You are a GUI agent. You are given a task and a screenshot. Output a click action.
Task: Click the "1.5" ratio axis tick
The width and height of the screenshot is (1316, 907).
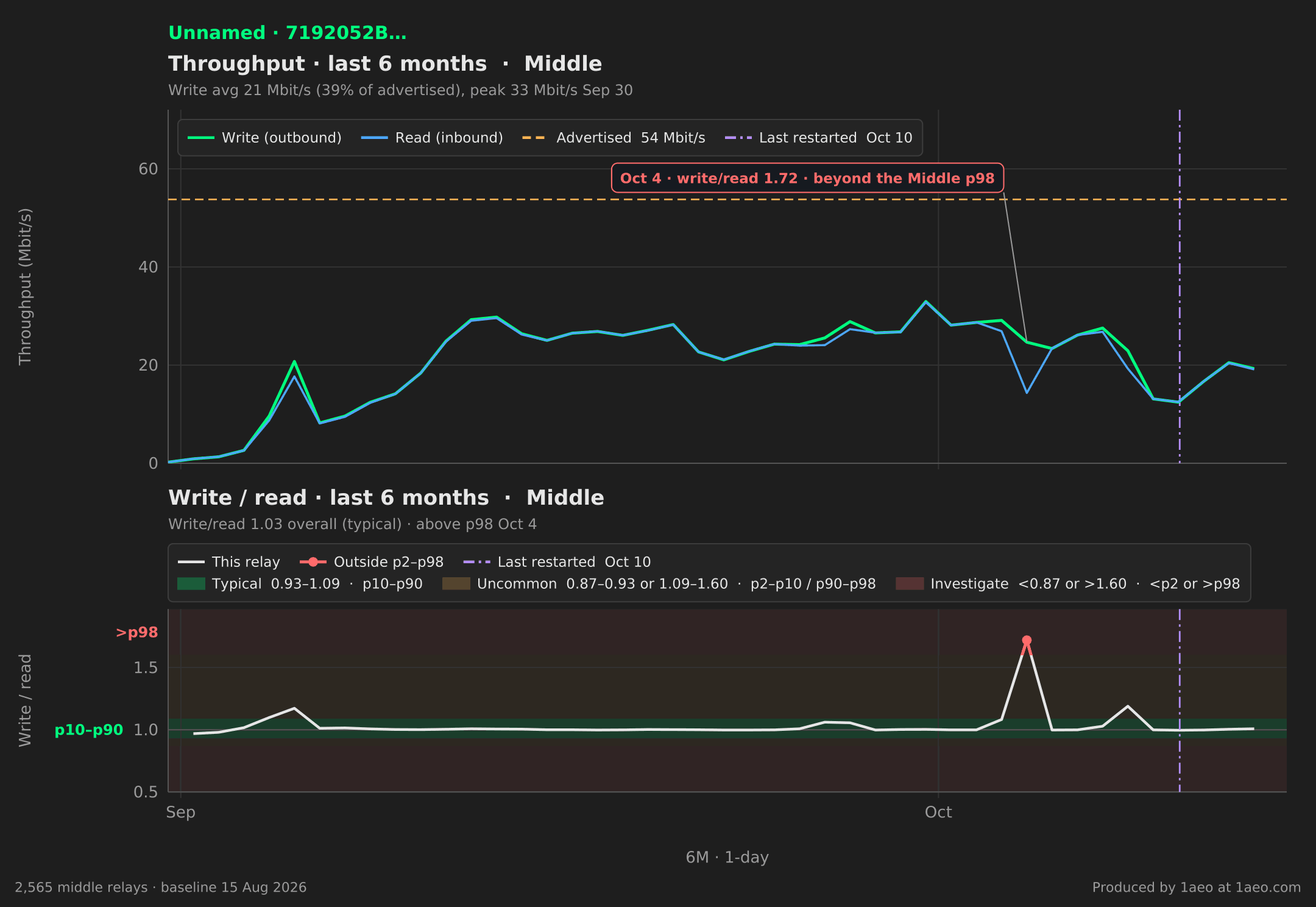coord(146,668)
